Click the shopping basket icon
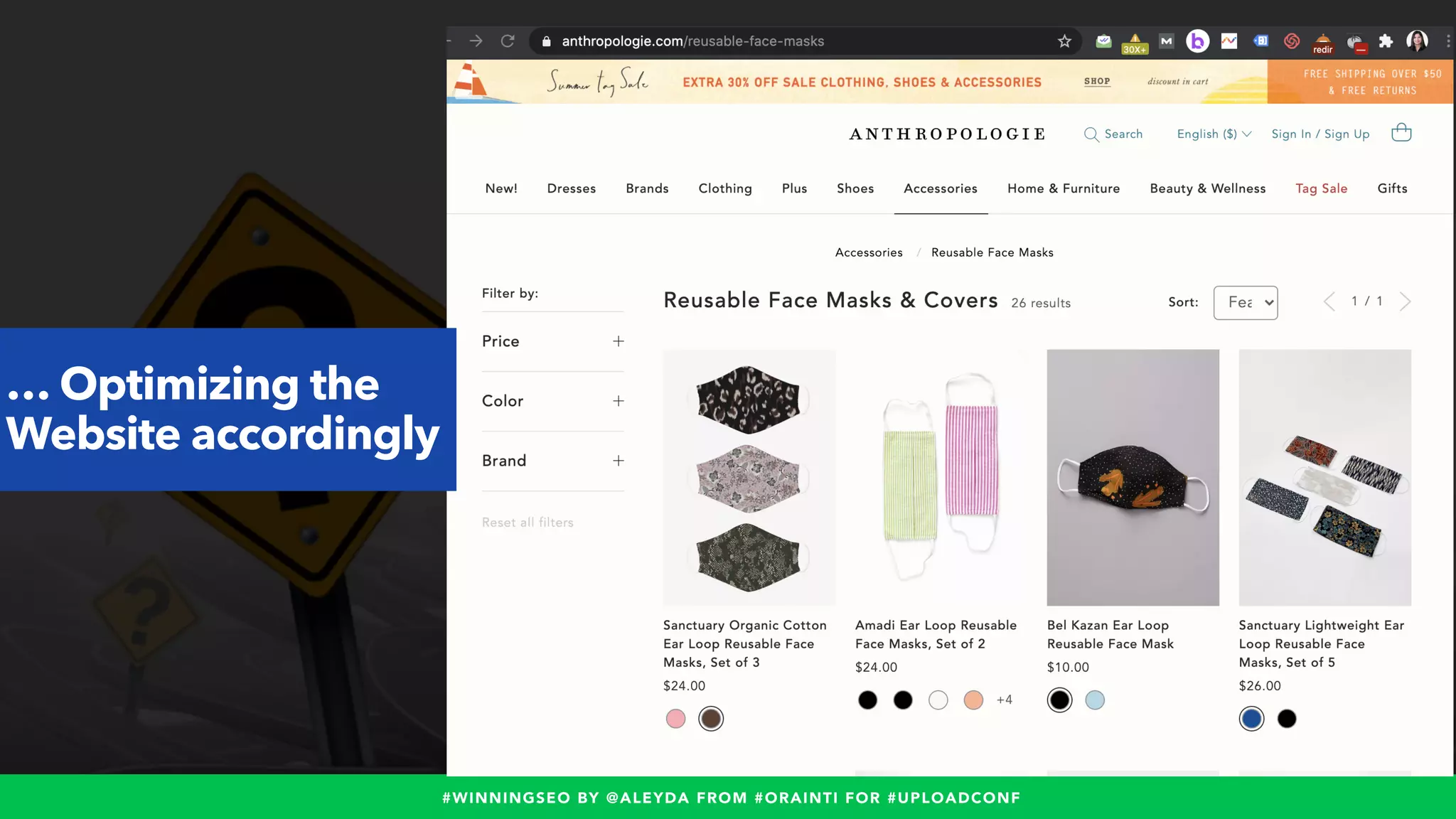The image size is (1456, 819). pos(1401,132)
